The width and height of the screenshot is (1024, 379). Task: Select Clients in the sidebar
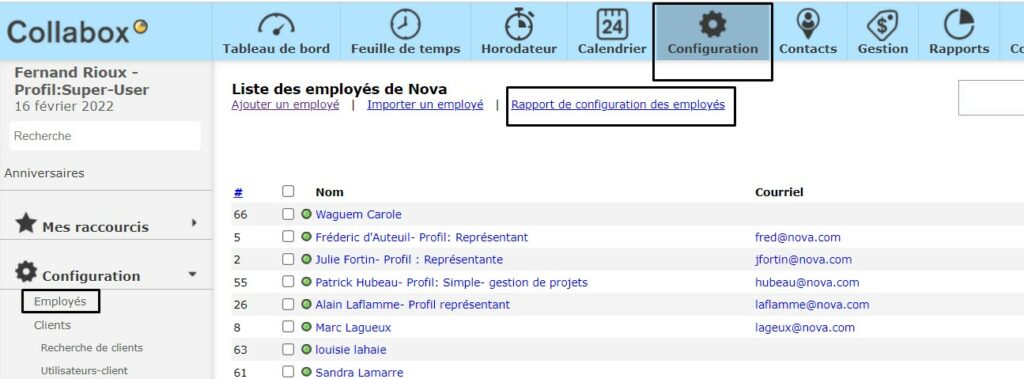point(52,325)
